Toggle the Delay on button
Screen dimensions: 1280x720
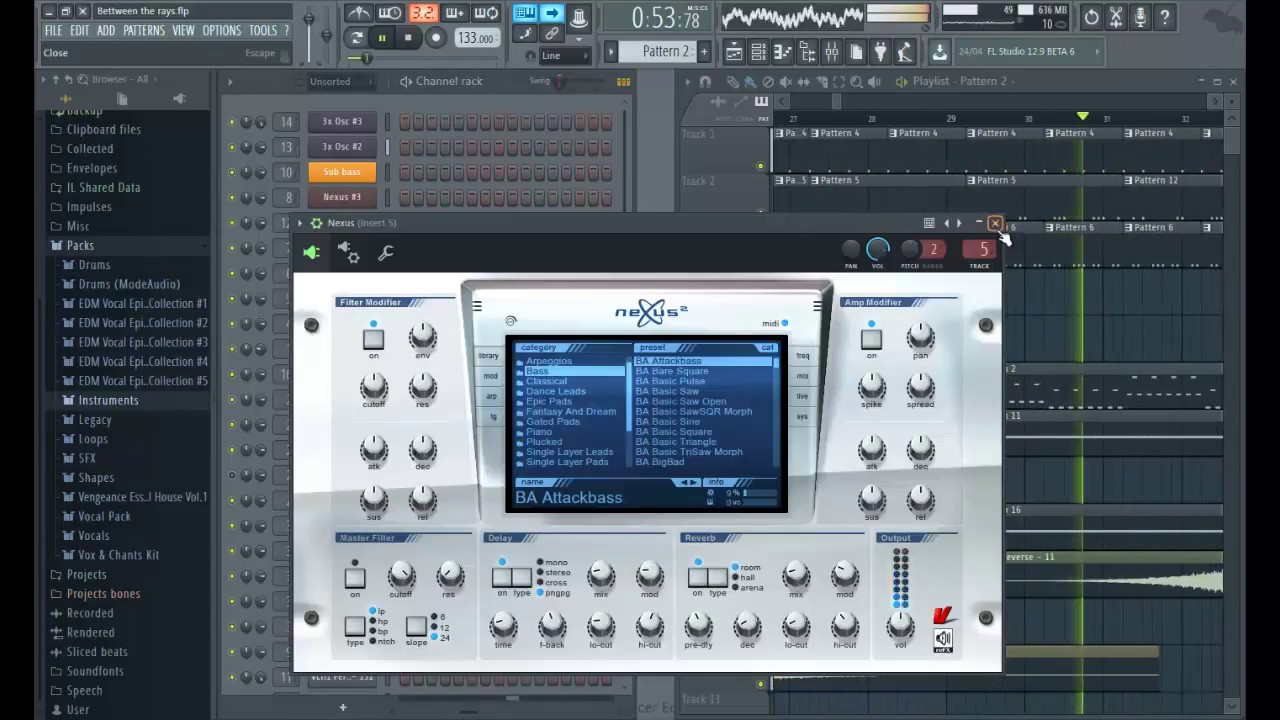[502, 577]
